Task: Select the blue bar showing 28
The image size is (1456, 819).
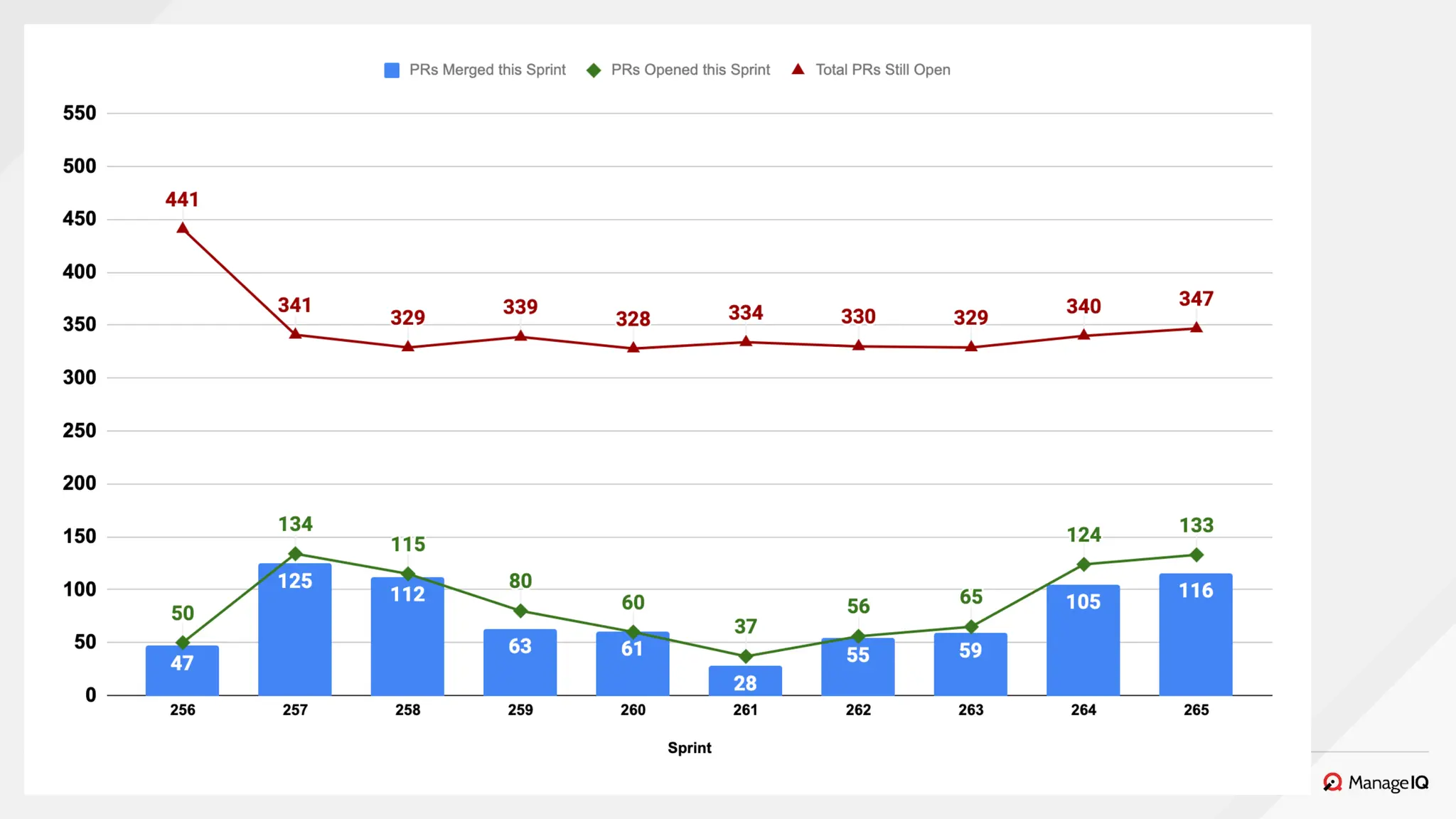Action: [745, 681]
